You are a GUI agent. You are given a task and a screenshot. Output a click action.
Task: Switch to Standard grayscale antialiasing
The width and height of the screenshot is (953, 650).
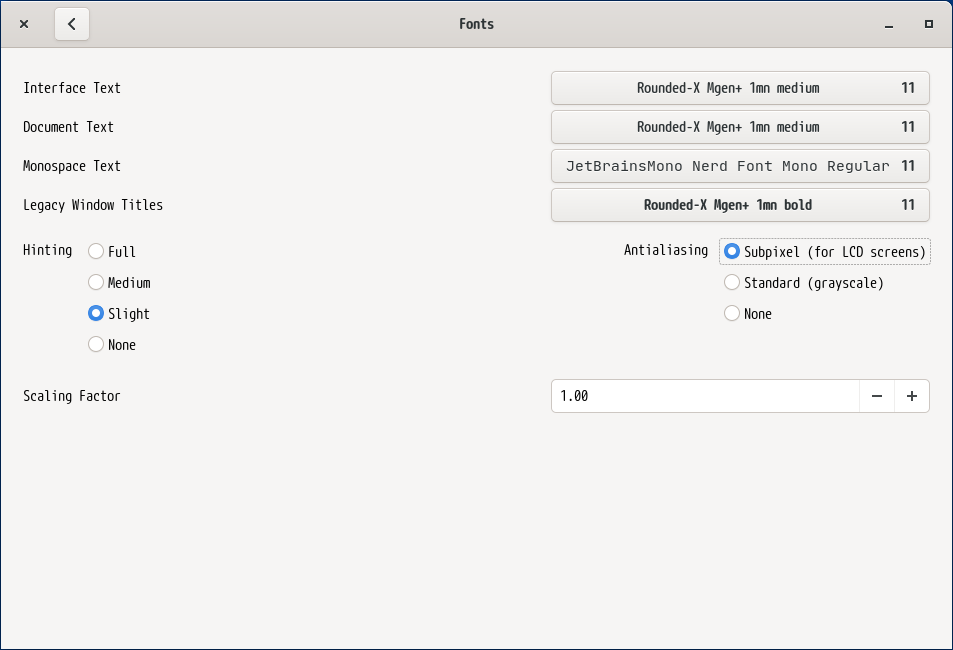coord(732,282)
